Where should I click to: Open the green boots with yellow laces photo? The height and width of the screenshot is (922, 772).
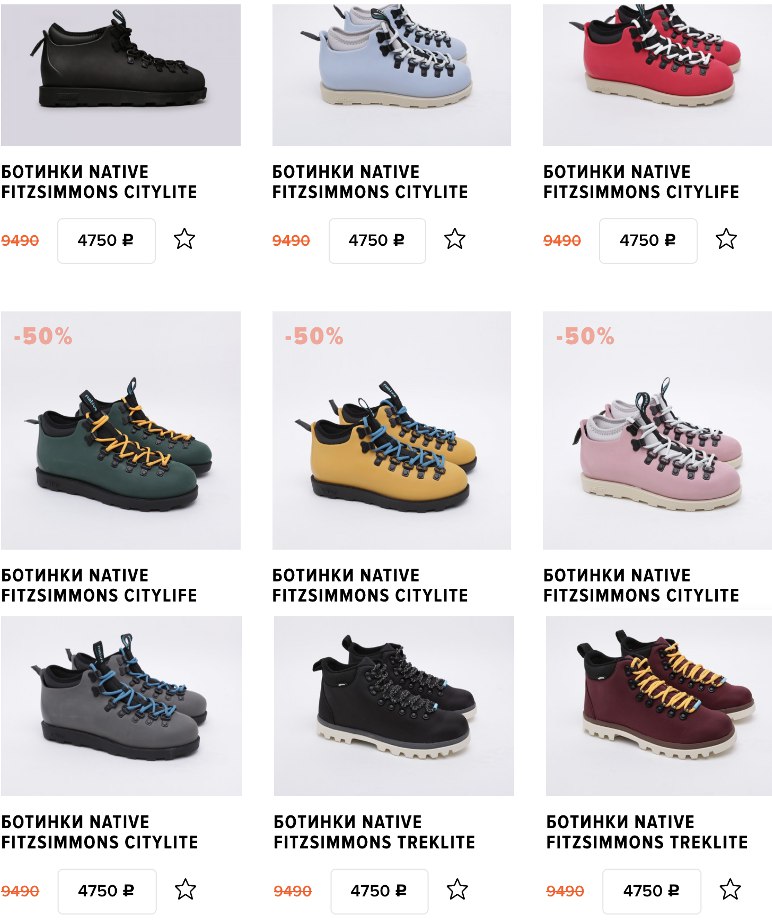click(121, 430)
